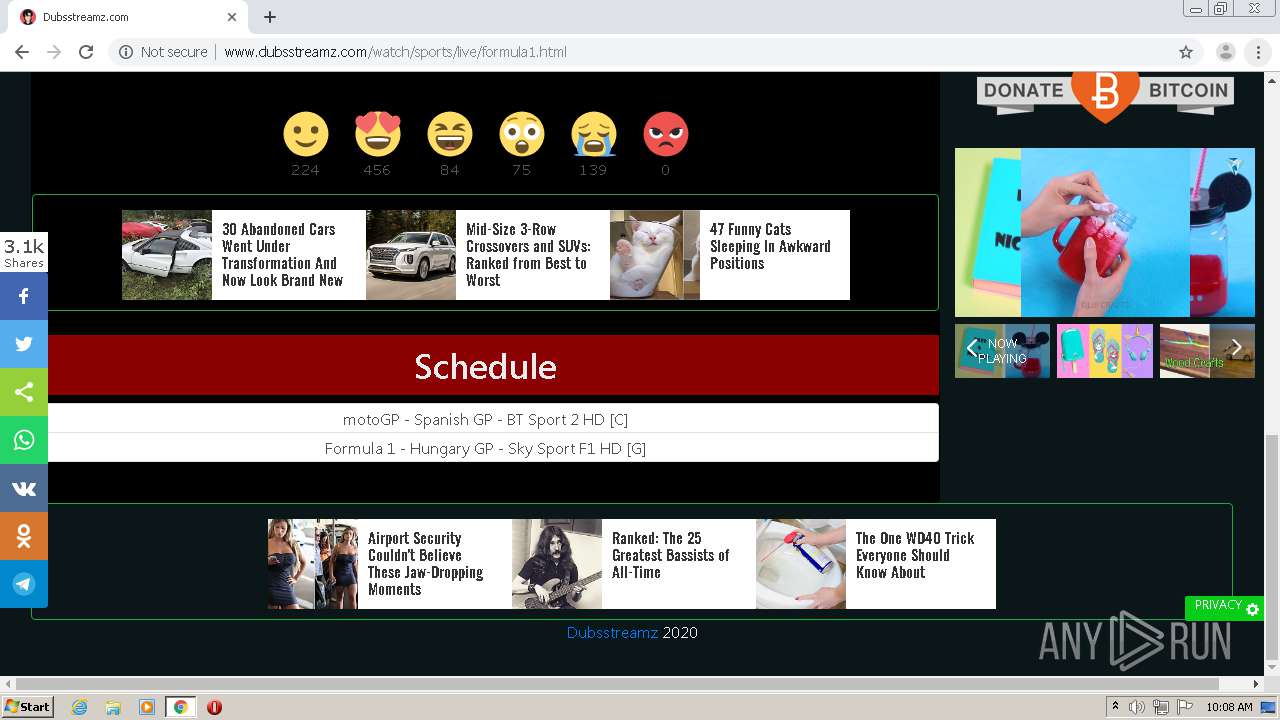Close the Dubsstreamz.com tab
The image size is (1280, 720).
(232, 17)
